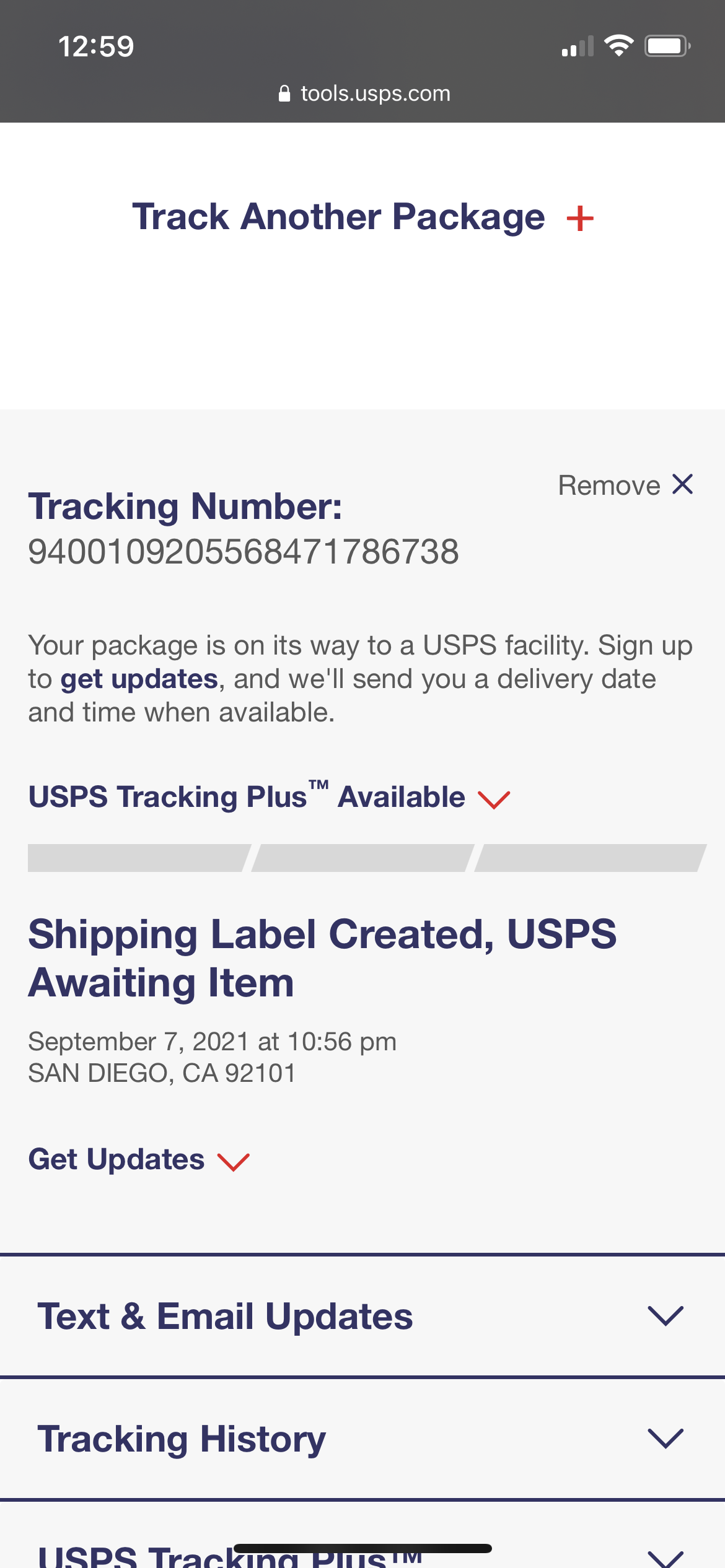Expand the Tracking History section
The height and width of the screenshot is (1568, 725).
(x=362, y=1438)
